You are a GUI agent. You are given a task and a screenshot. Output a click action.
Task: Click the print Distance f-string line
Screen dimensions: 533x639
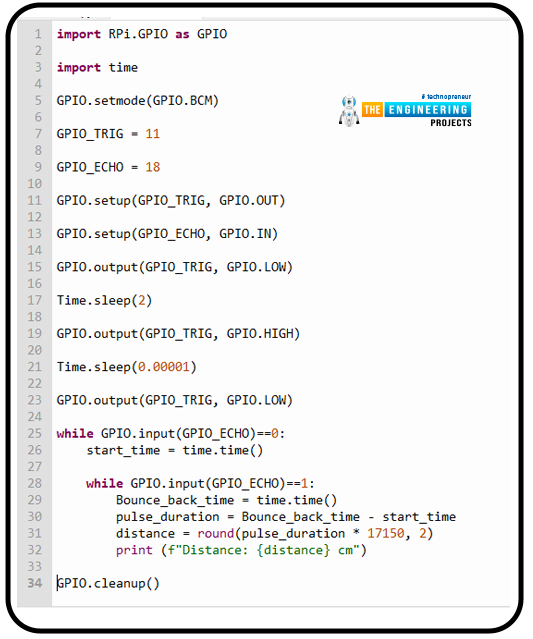pos(241,550)
